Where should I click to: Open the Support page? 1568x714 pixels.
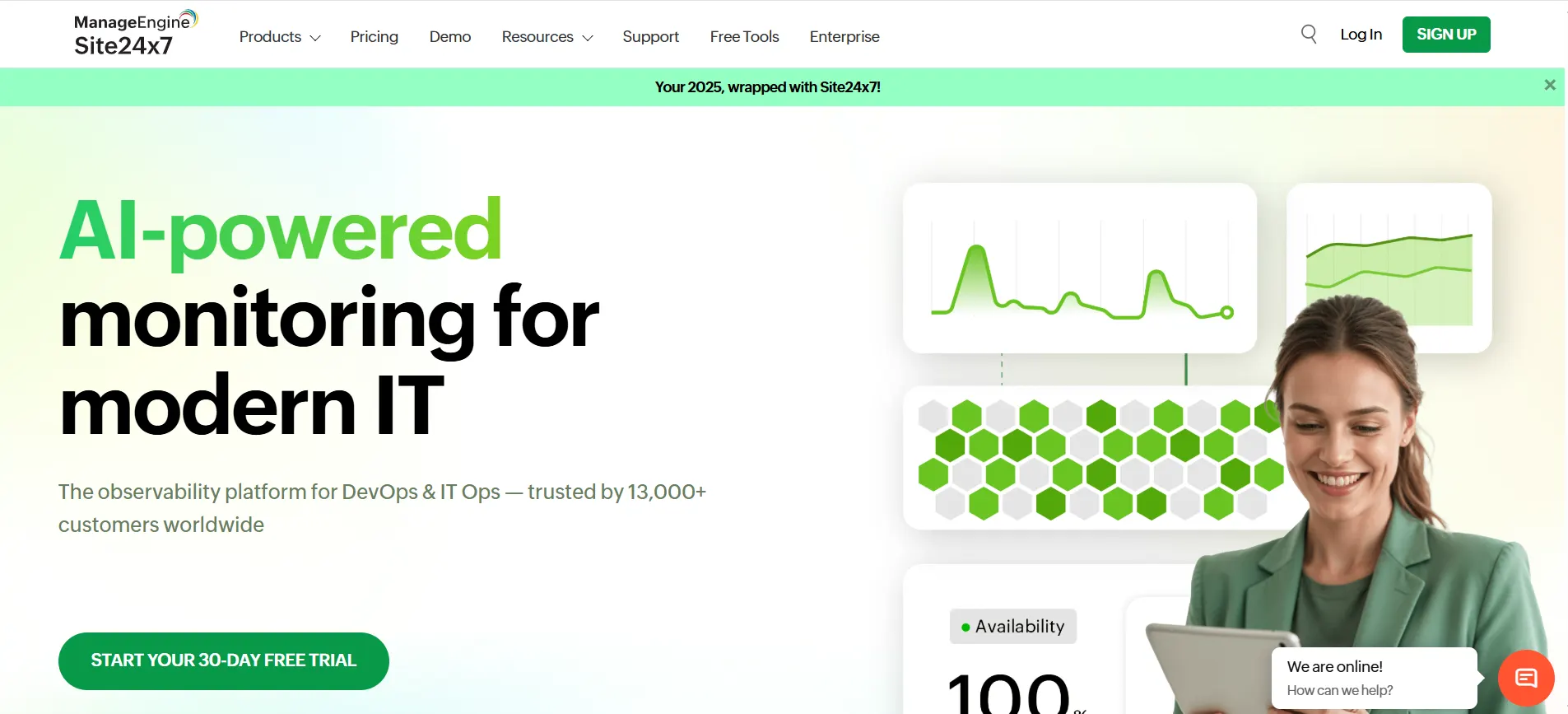(650, 37)
